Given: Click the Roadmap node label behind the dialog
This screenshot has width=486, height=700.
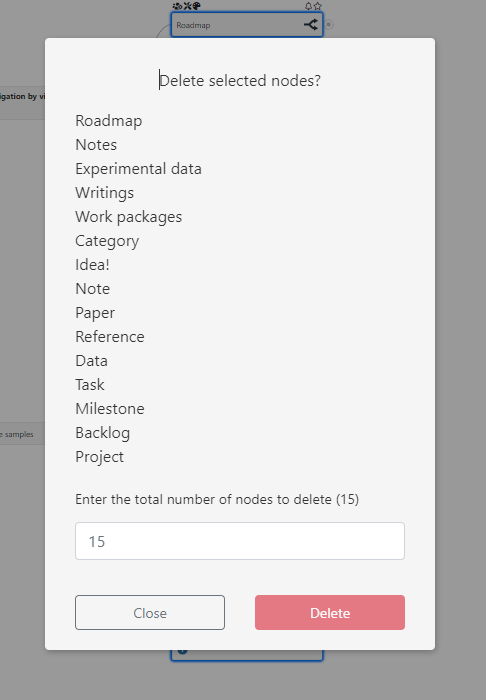Looking at the screenshot, I should (193, 25).
